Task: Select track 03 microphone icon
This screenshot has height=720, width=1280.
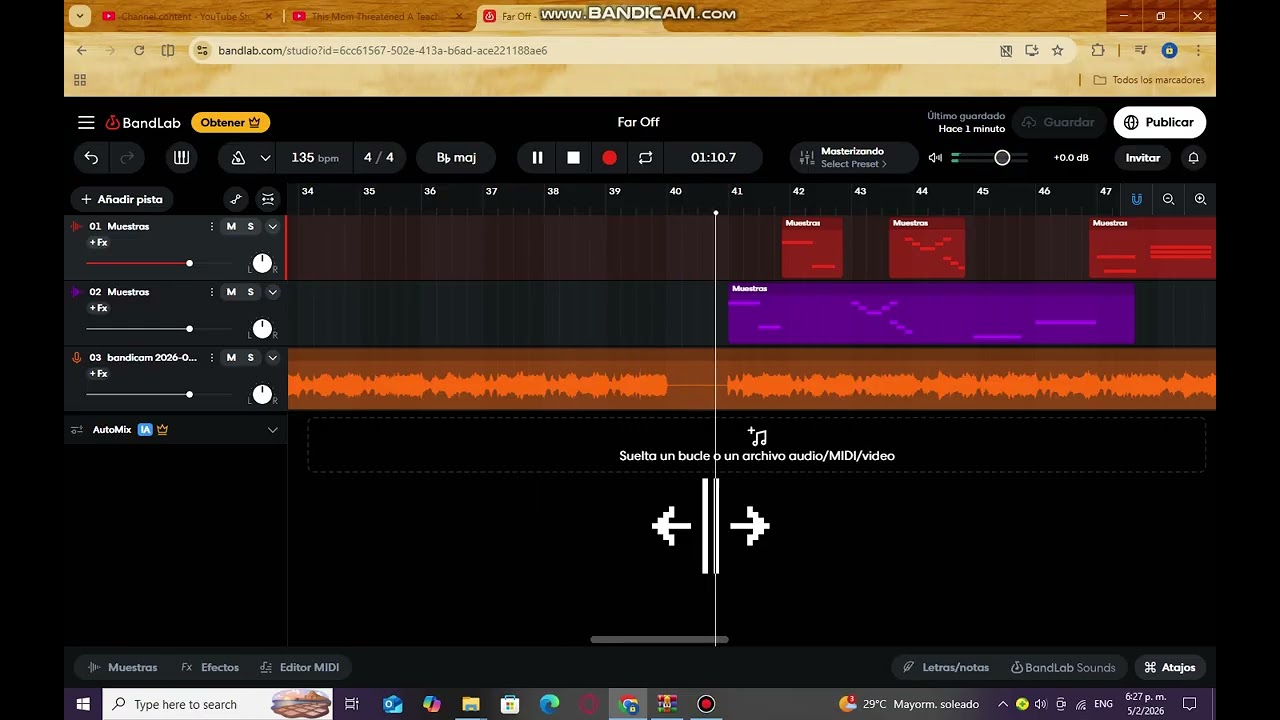Action: pos(76,357)
